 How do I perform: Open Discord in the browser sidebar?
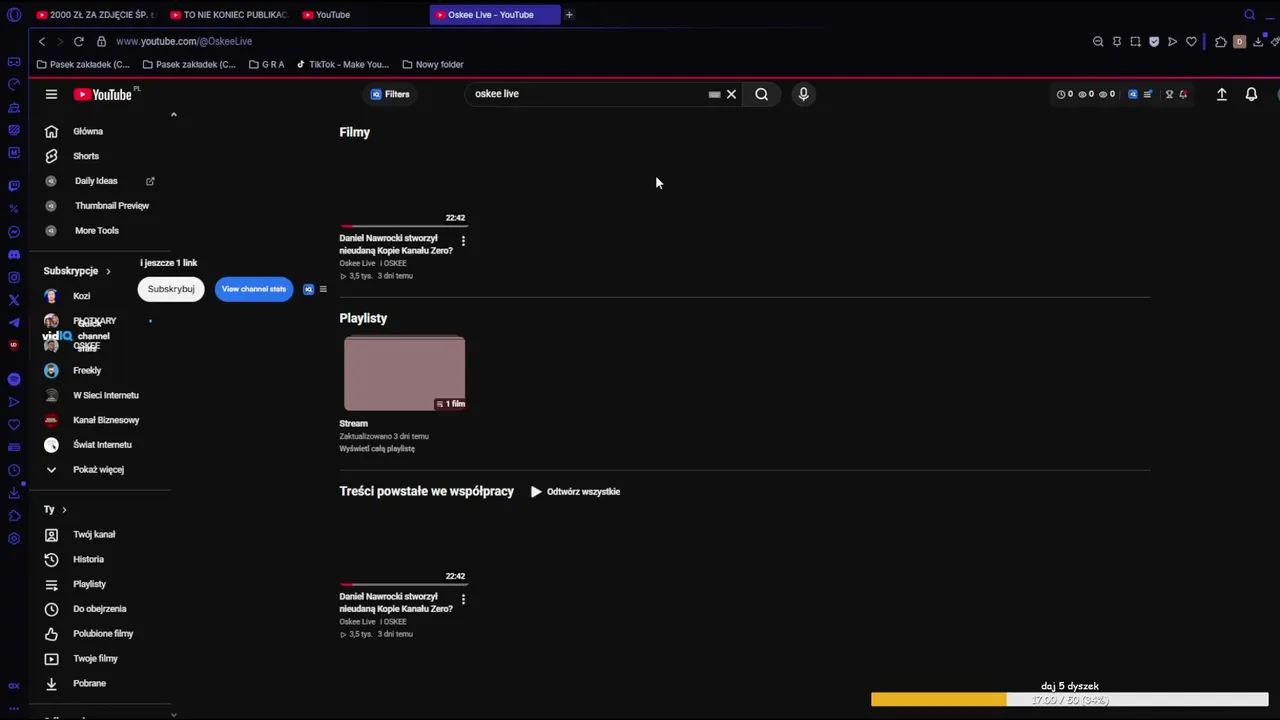(x=14, y=255)
